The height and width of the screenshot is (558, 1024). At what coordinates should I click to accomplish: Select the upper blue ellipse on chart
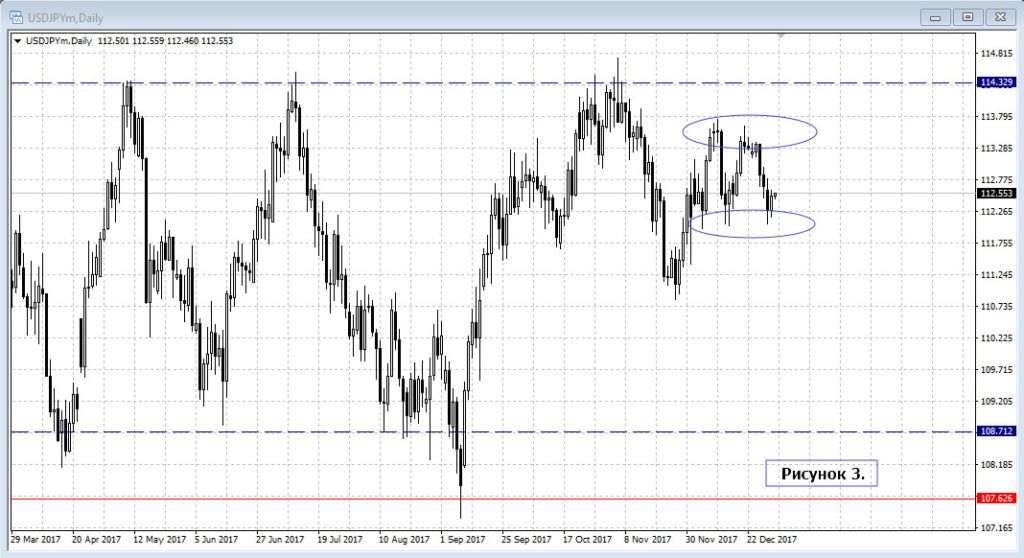coord(750,118)
